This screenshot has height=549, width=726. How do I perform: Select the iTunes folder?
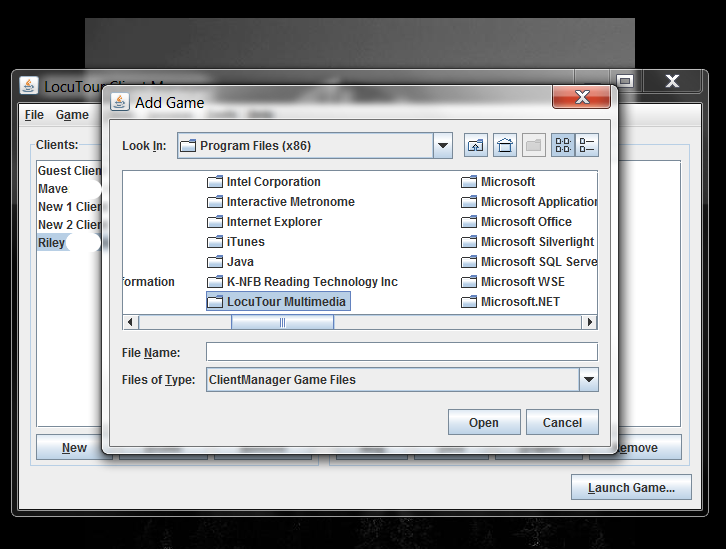245,242
